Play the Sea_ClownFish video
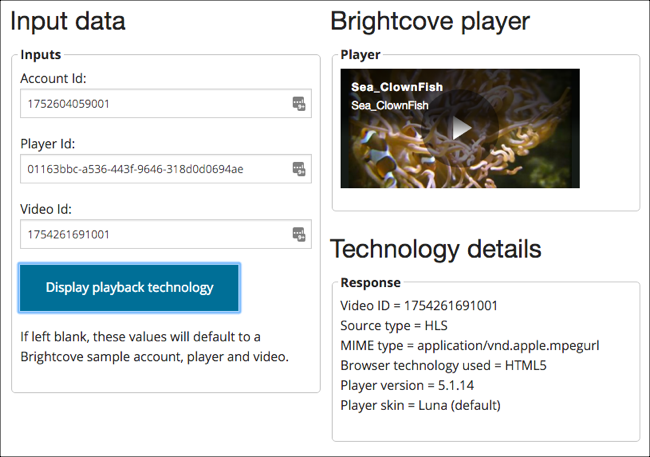The image size is (650, 457). coord(461,128)
